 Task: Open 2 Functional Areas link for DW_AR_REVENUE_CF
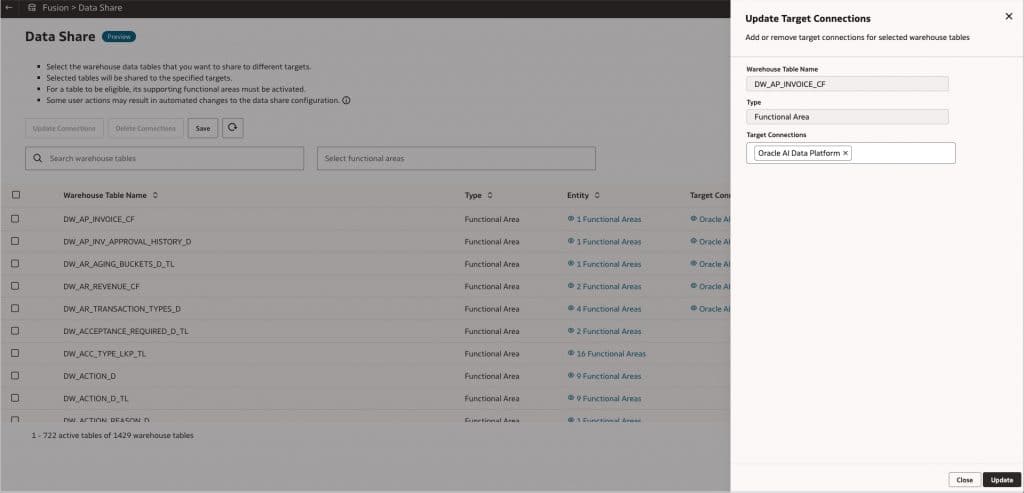[x=609, y=286]
